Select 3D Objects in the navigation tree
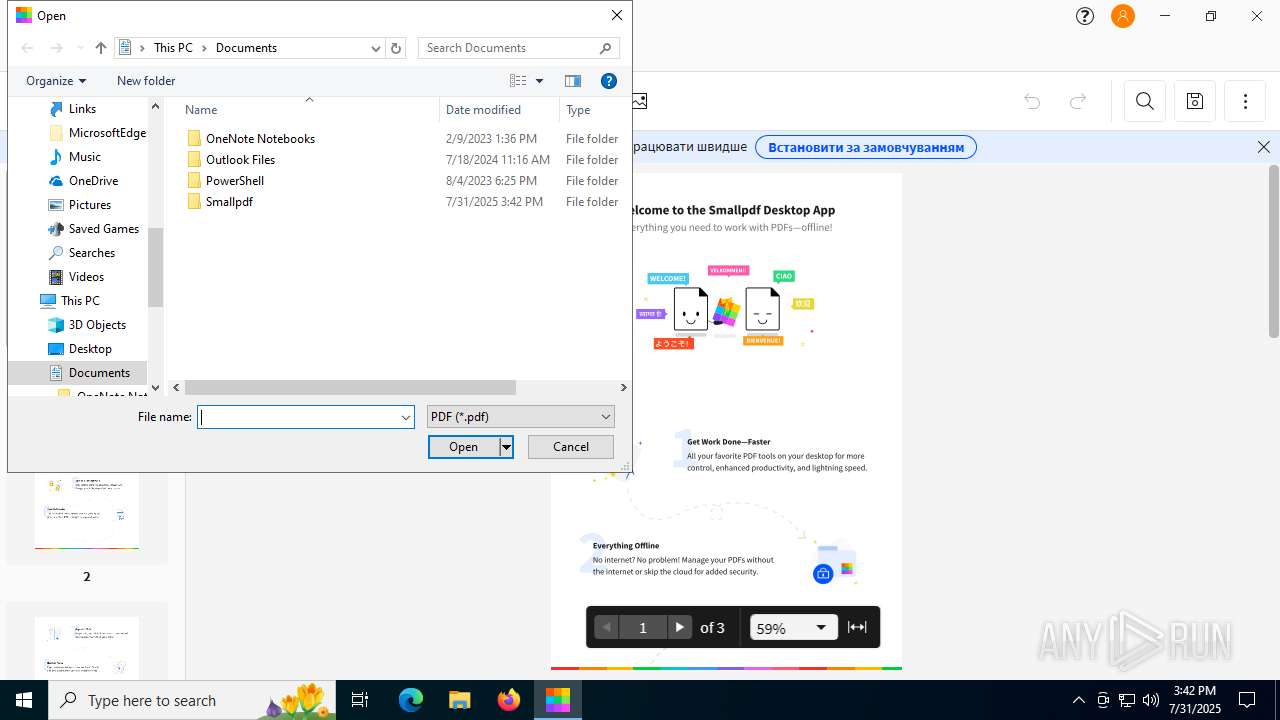Viewport: 1280px width, 720px height. (97, 325)
